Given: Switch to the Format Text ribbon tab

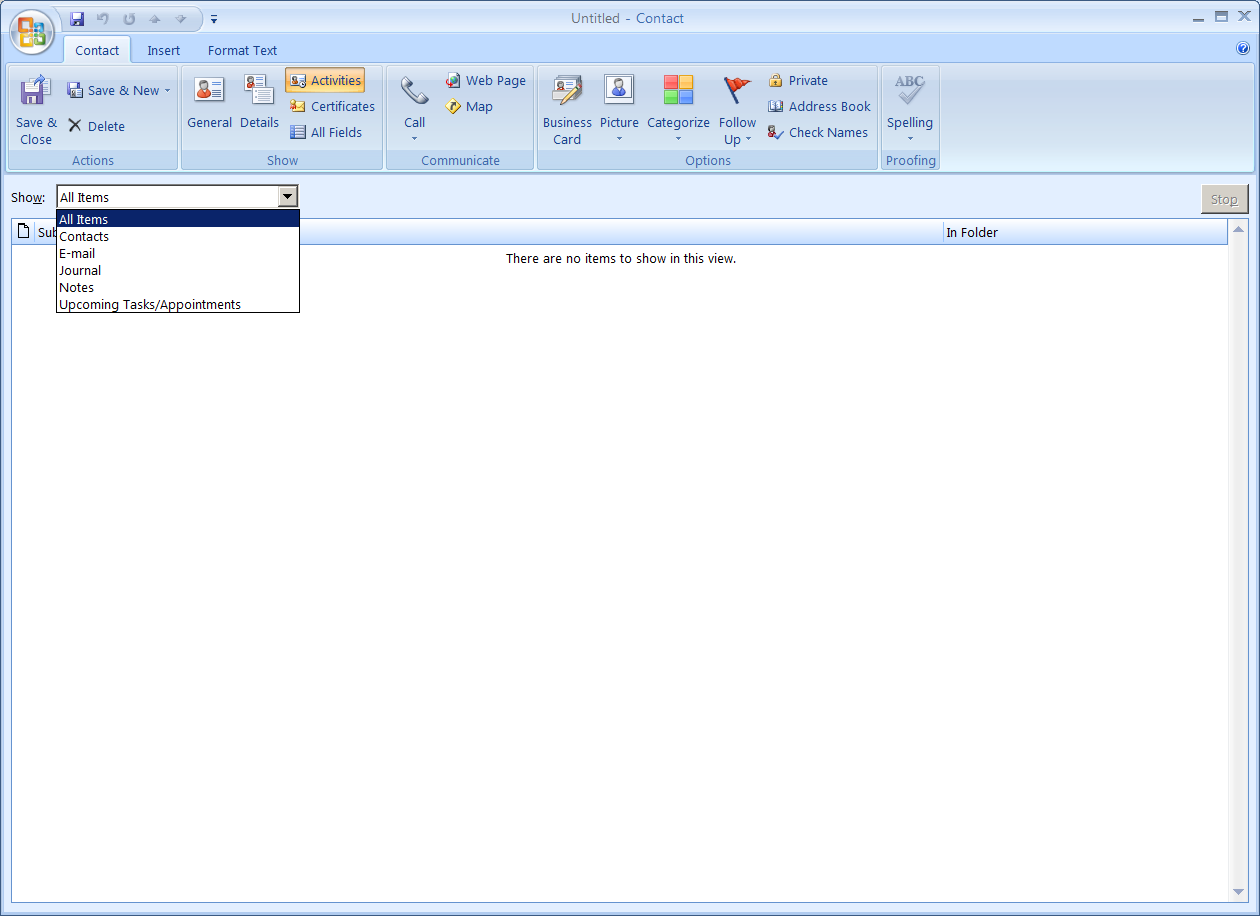Looking at the screenshot, I should (x=243, y=50).
